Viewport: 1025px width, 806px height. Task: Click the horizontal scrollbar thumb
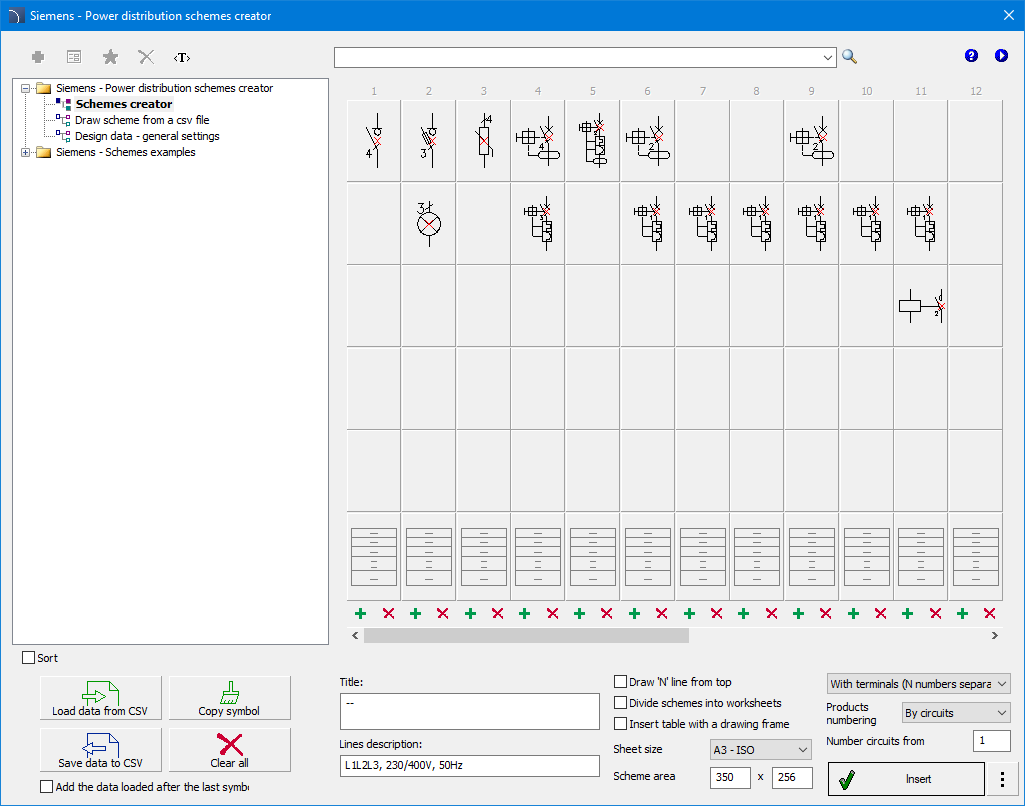click(x=526, y=635)
